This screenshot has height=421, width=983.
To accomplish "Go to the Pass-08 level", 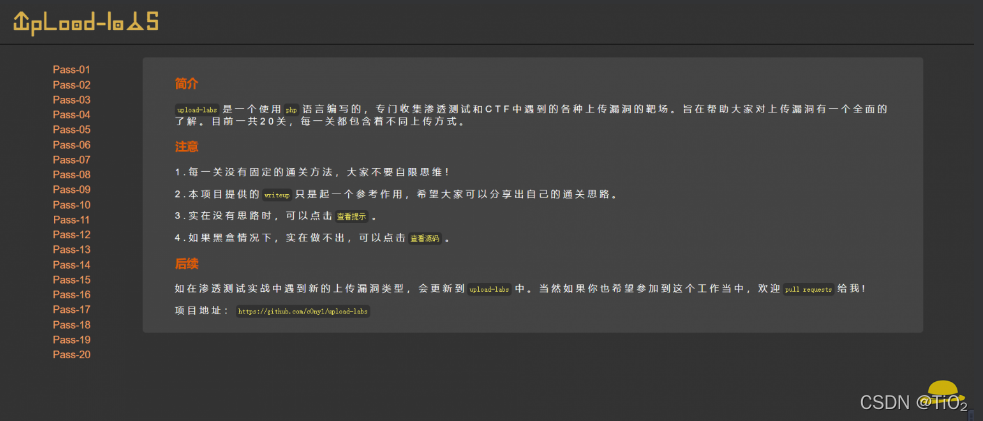I will pyautogui.click(x=71, y=175).
